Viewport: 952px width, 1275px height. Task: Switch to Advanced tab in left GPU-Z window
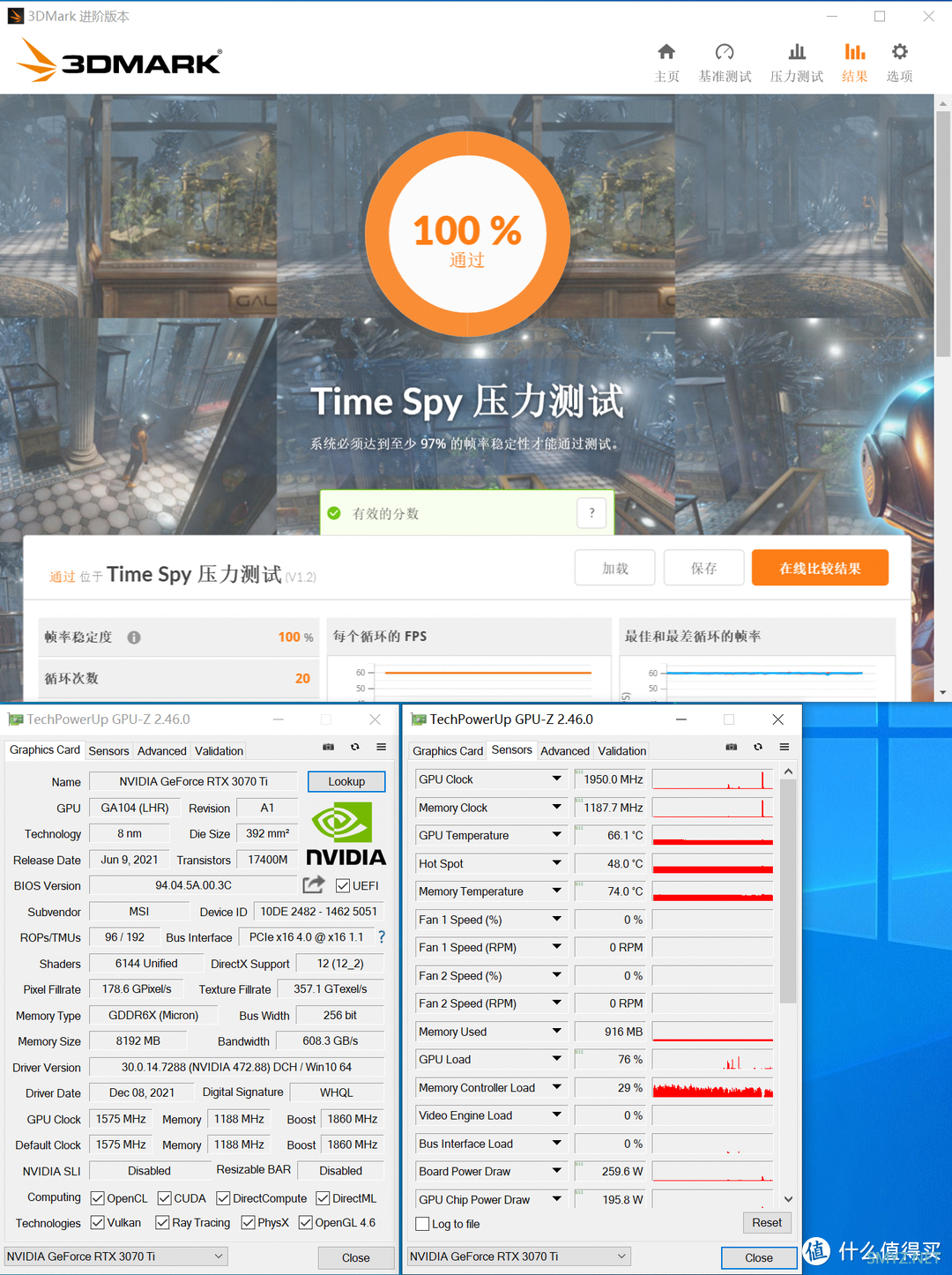(x=161, y=751)
